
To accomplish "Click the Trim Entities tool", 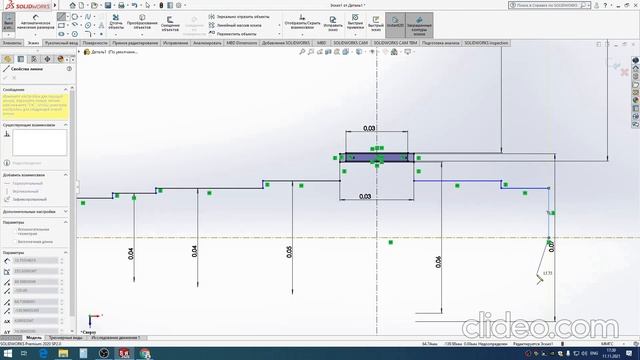I will click(x=116, y=22).
